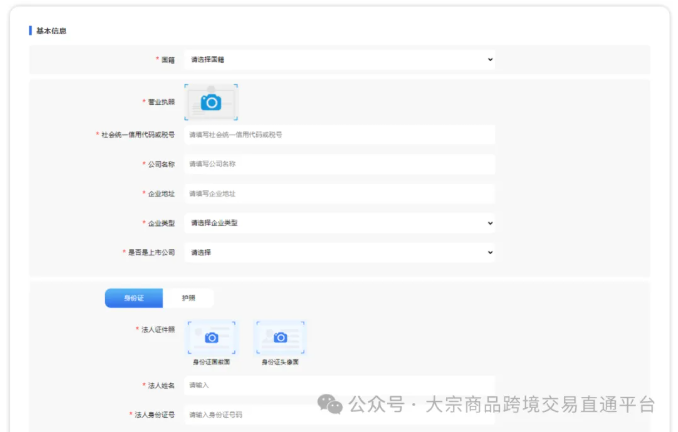Click the 法人证件照 field label
The width and height of the screenshot is (678, 432).
157,329
